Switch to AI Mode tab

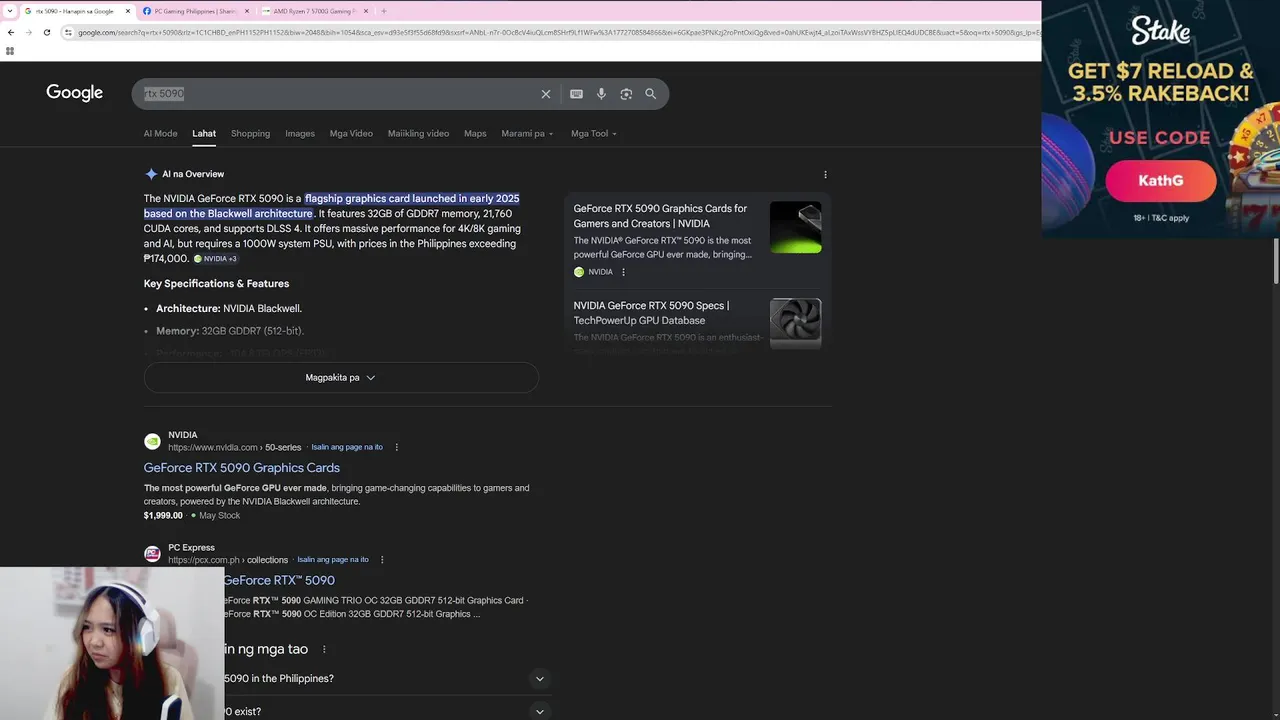(160, 133)
